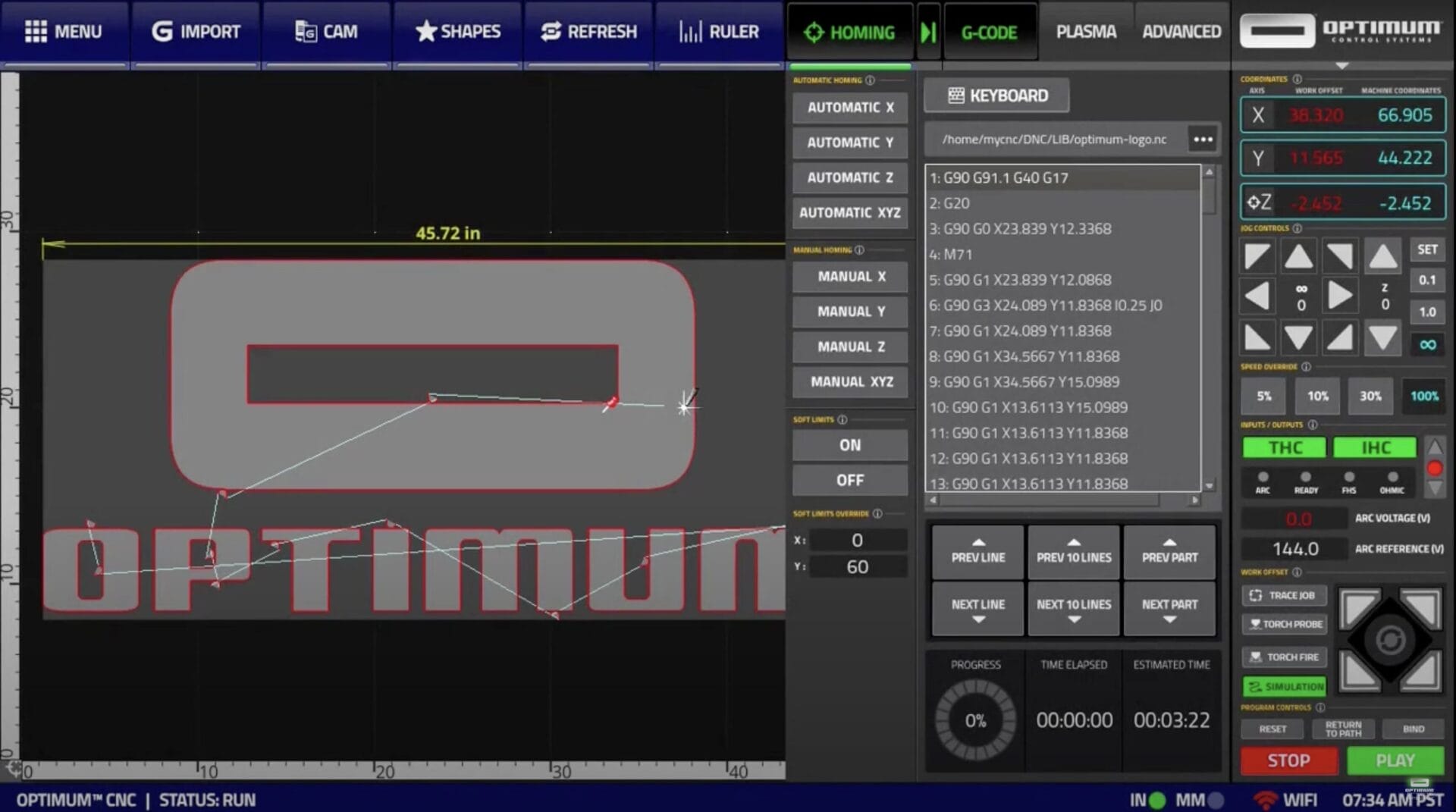The image size is (1456, 812).
Task: Advance with the NEXT LINE down button
Action: click(977, 610)
